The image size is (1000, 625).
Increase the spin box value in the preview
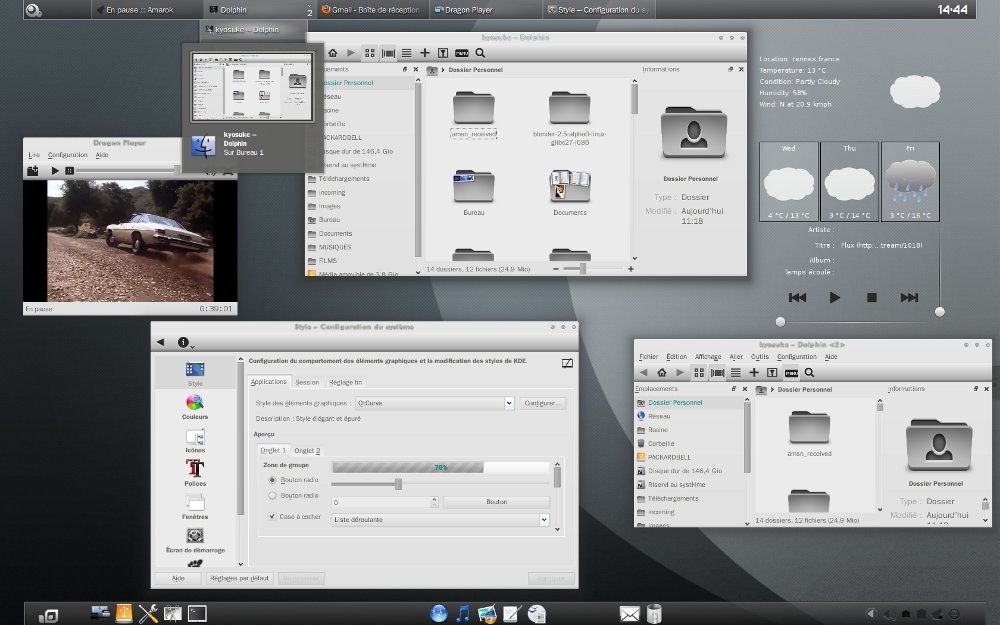point(434,499)
